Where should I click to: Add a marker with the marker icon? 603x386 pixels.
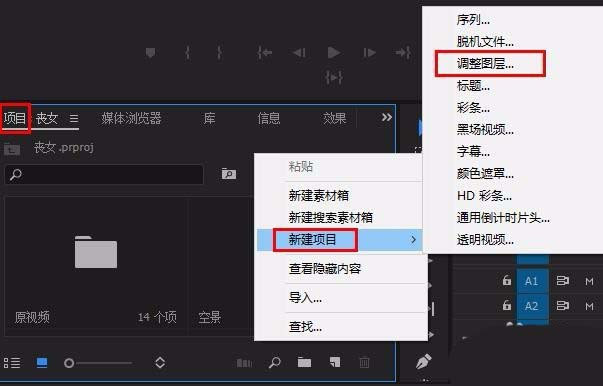(150, 52)
